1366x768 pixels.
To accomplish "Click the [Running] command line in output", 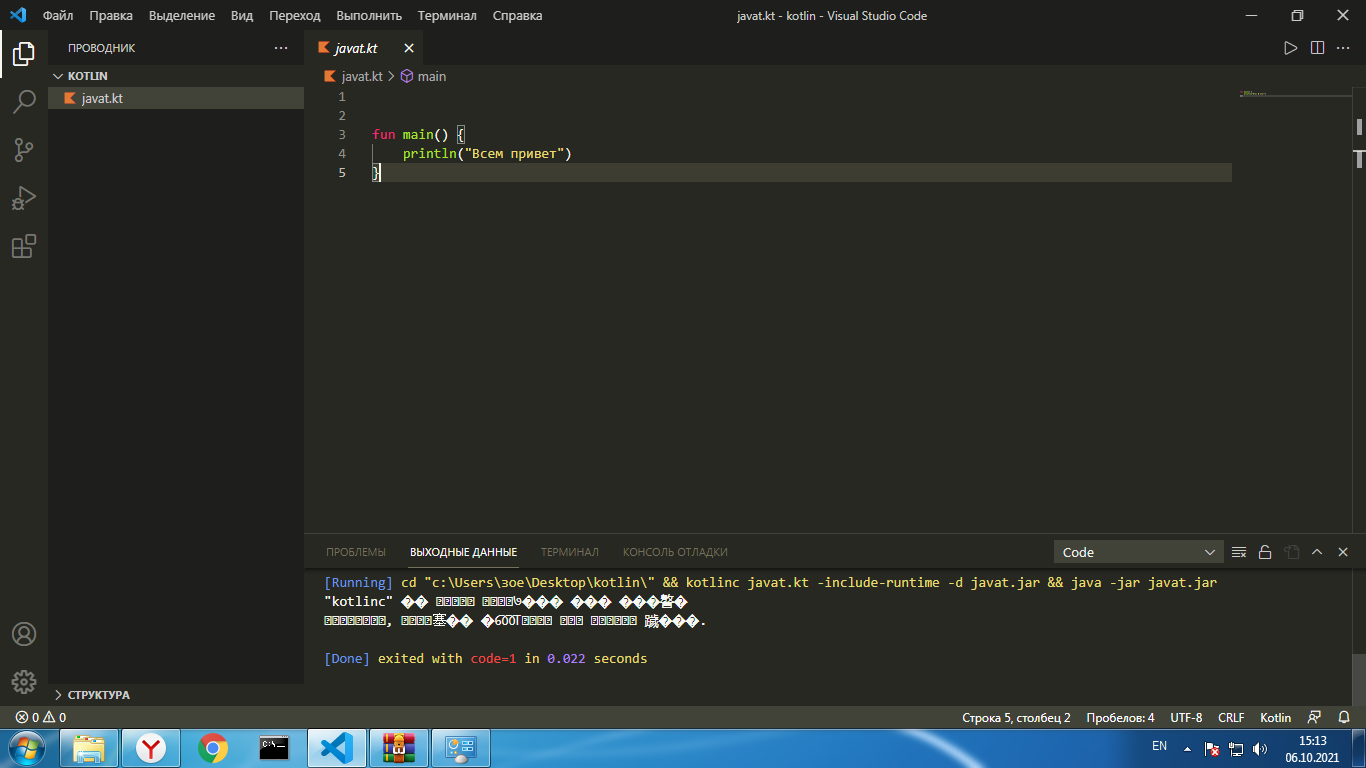I will pos(770,582).
